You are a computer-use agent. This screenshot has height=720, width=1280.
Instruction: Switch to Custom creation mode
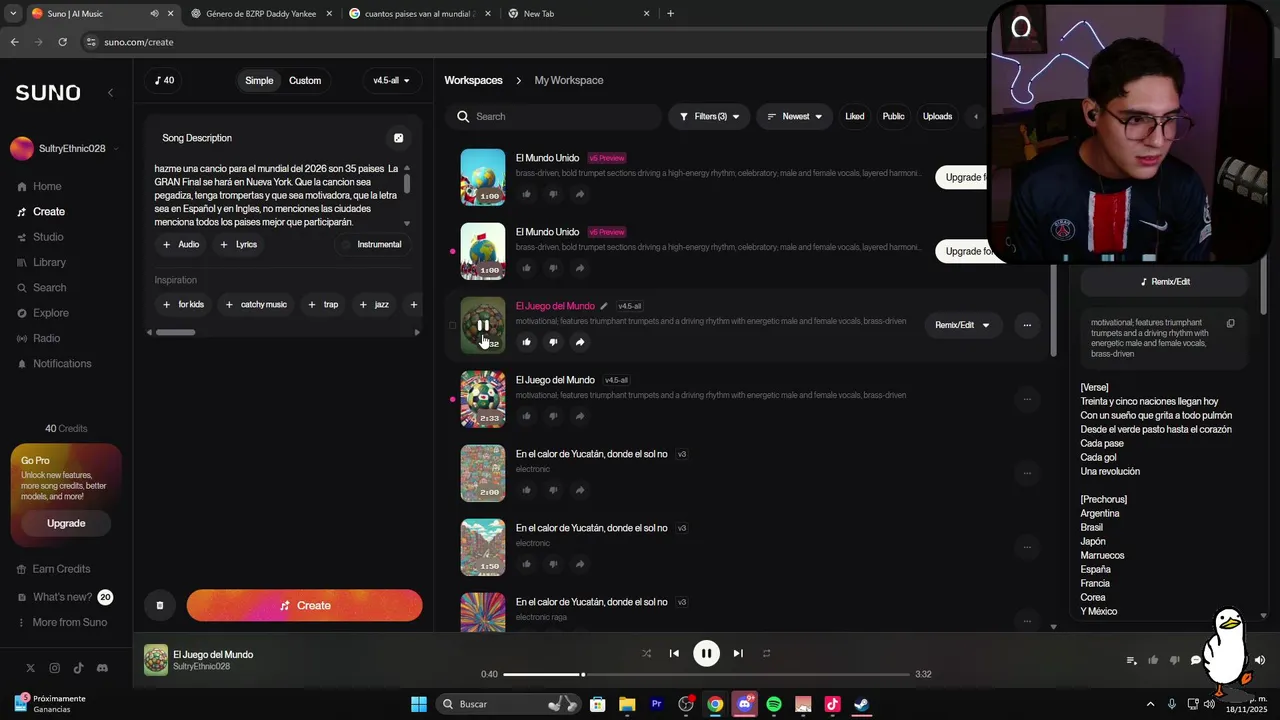pyautogui.click(x=305, y=81)
